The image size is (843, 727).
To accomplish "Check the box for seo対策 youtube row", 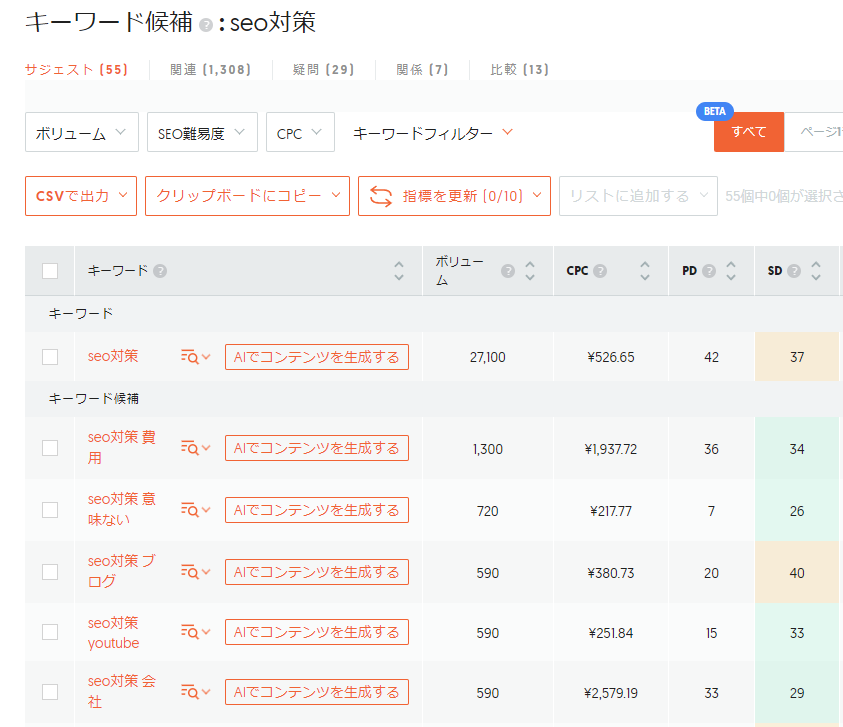I will (x=50, y=632).
